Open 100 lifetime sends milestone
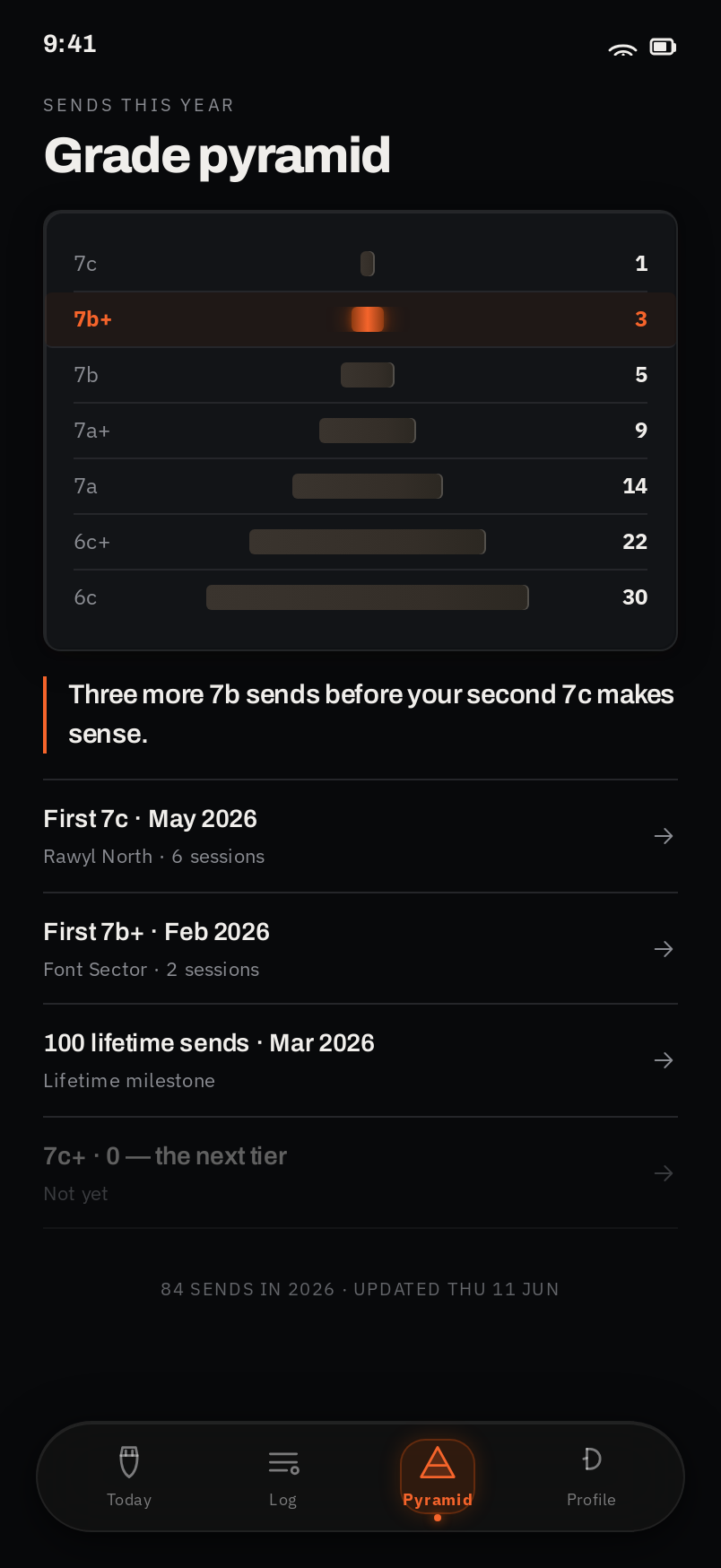Viewport: 721px width, 1568px height. [x=360, y=1060]
